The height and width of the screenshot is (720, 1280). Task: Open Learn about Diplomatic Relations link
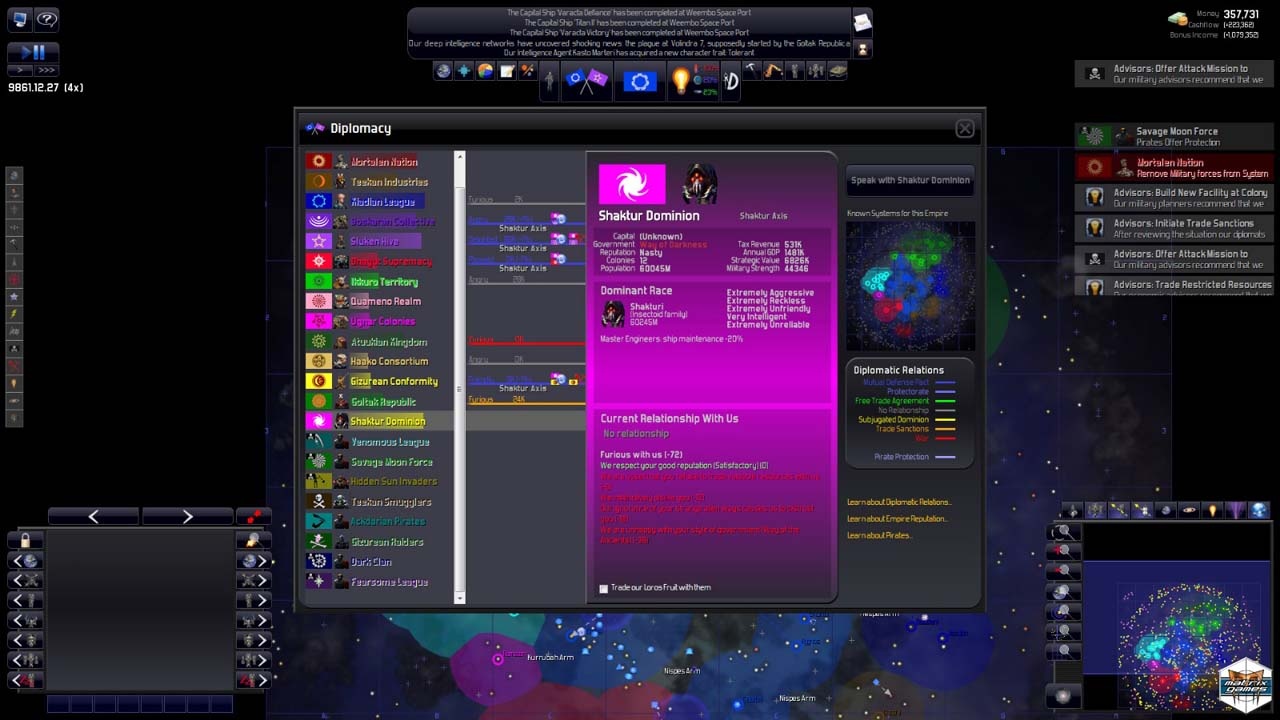click(x=899, y=502)
